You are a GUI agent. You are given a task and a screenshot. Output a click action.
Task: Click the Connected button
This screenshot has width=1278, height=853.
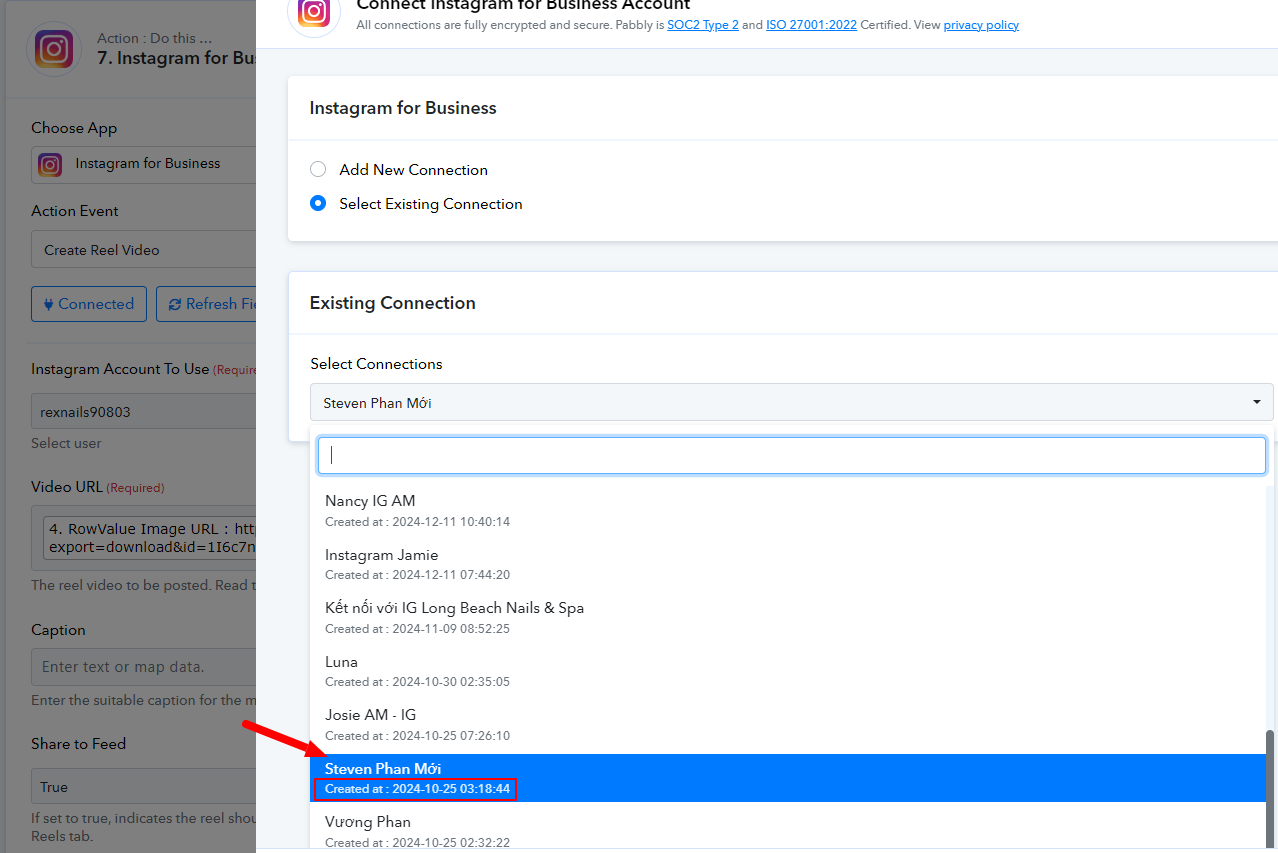(x=89, y=304)
